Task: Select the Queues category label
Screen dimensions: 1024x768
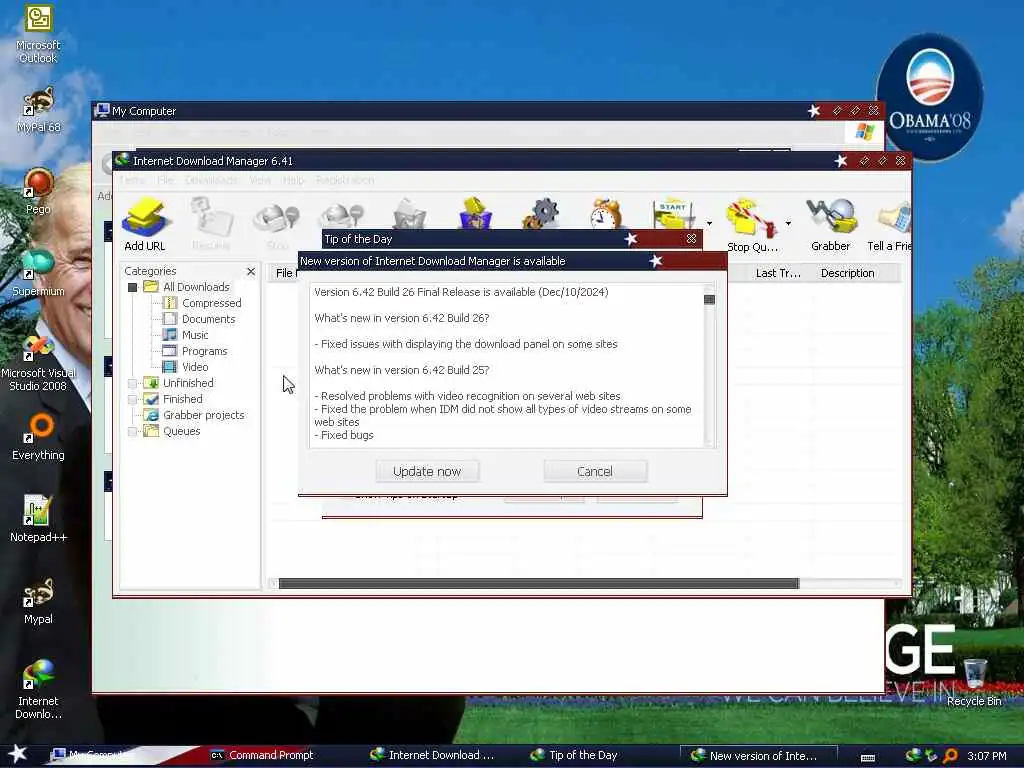Action: tap(182, 431)
